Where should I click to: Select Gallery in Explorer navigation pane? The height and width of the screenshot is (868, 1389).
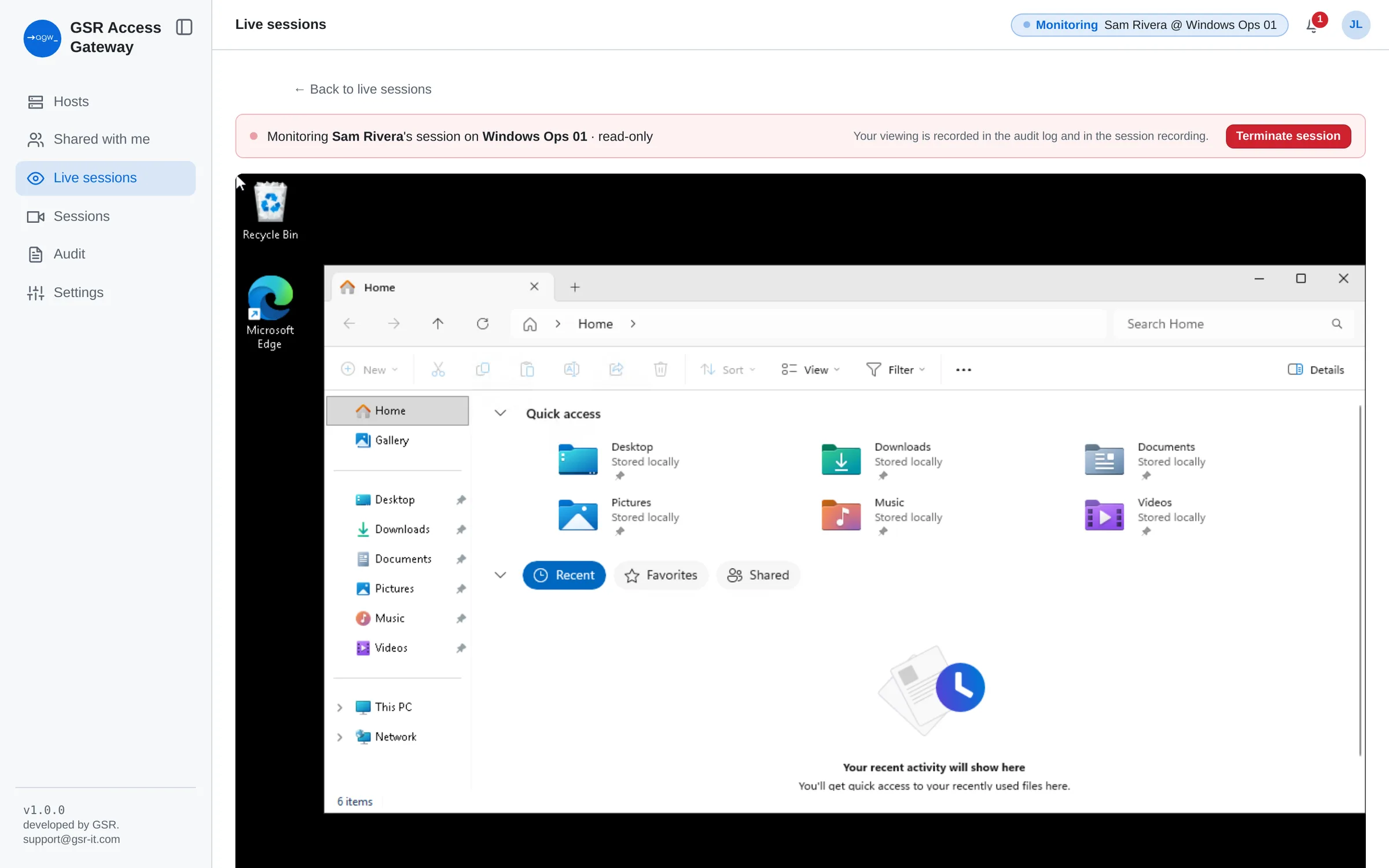tap(398, 440)
